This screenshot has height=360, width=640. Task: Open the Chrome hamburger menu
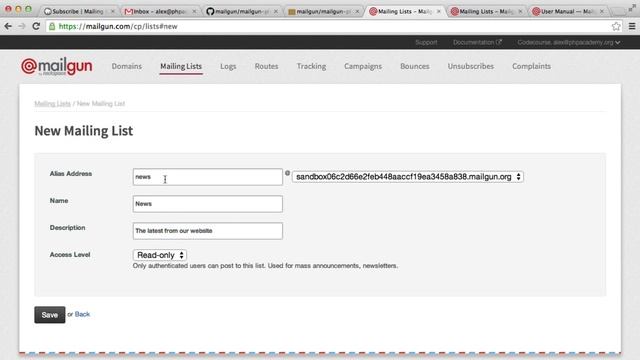[x=632, y=27]
